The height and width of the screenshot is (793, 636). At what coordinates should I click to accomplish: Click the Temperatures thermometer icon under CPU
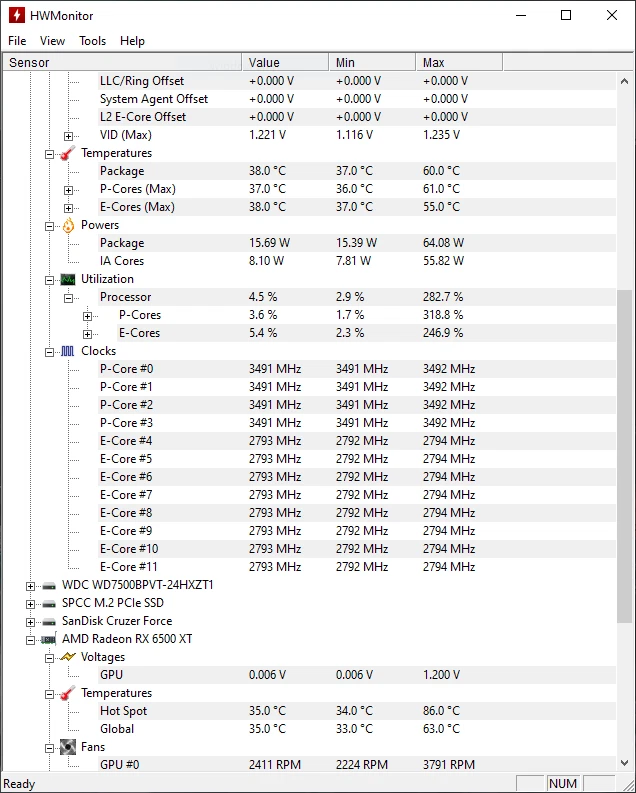(x=68, y=153)
